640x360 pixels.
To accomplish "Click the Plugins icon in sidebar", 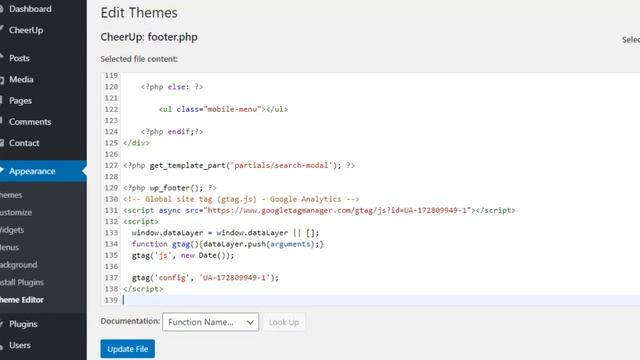I will [2, 324].
